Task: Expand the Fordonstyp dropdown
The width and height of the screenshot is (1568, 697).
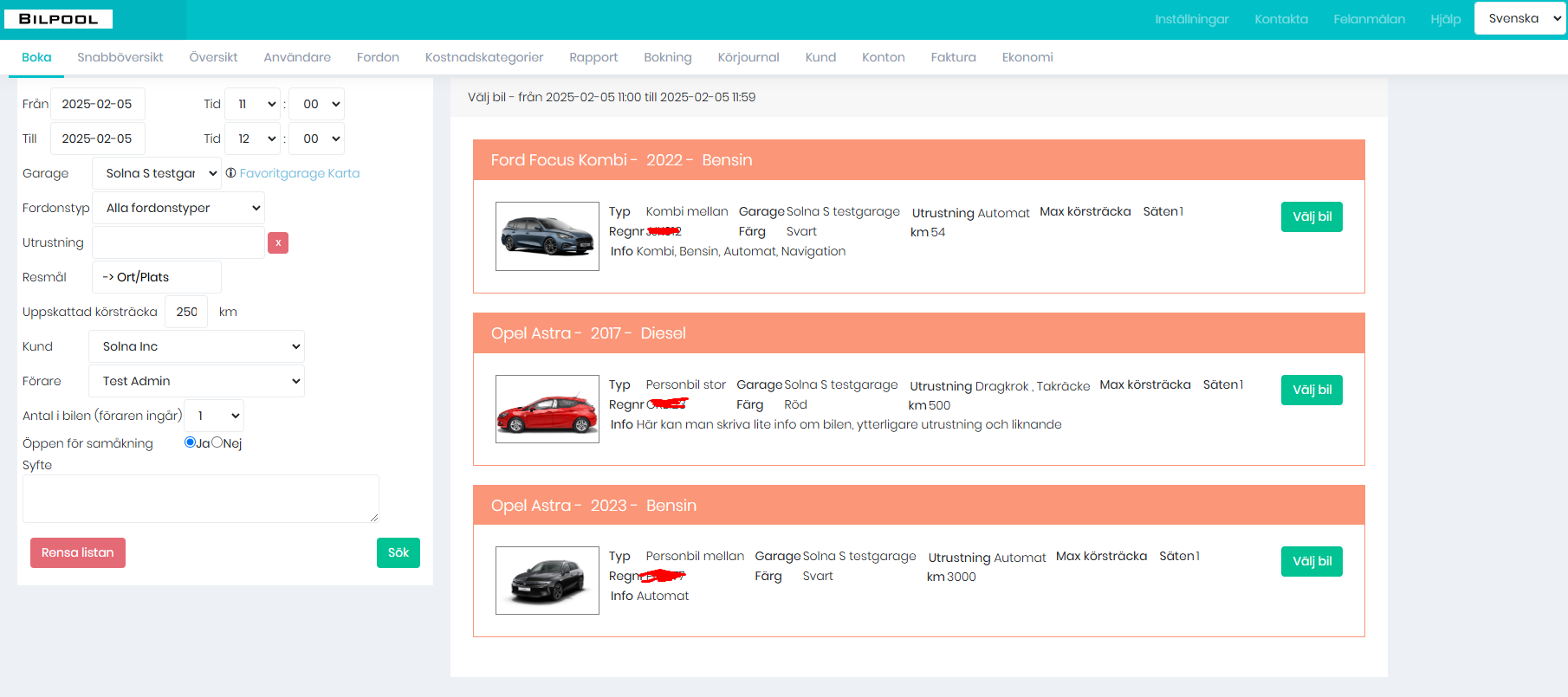Action: click(178, 208)
